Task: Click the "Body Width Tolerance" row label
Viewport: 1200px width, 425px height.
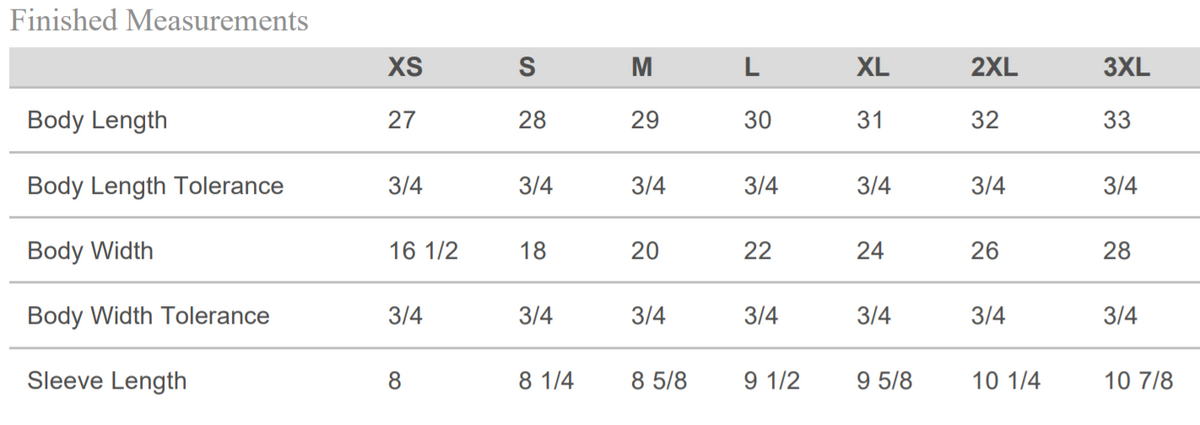Action: [148, 316]
